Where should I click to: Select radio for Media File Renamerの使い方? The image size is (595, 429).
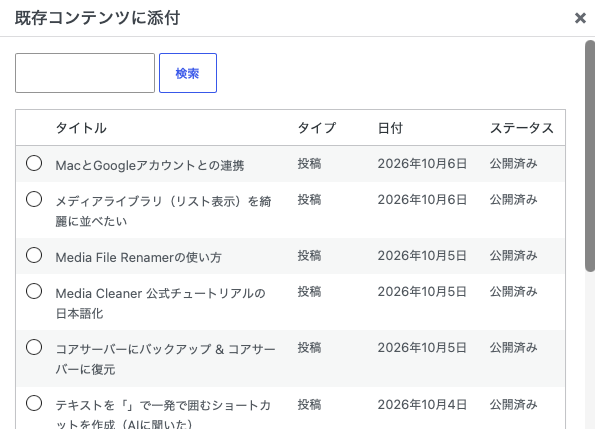point(34,255)
